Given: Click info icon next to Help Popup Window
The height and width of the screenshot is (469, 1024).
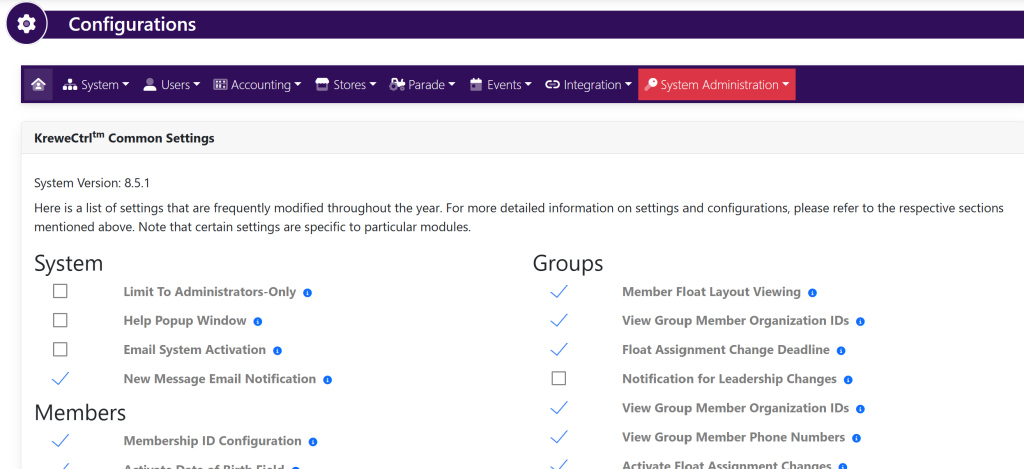Looking at the screenshot, I should (257, 322).
